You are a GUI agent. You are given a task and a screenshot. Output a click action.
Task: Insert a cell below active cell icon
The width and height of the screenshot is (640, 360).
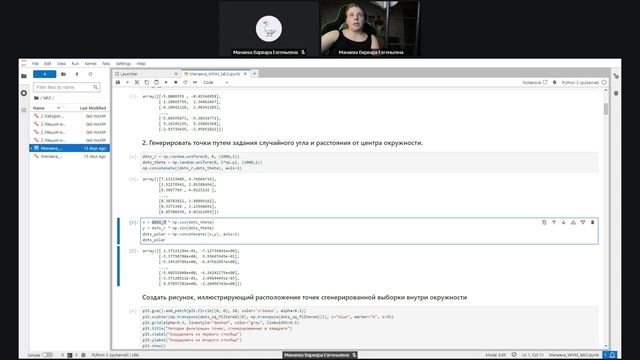click(583, 222)
